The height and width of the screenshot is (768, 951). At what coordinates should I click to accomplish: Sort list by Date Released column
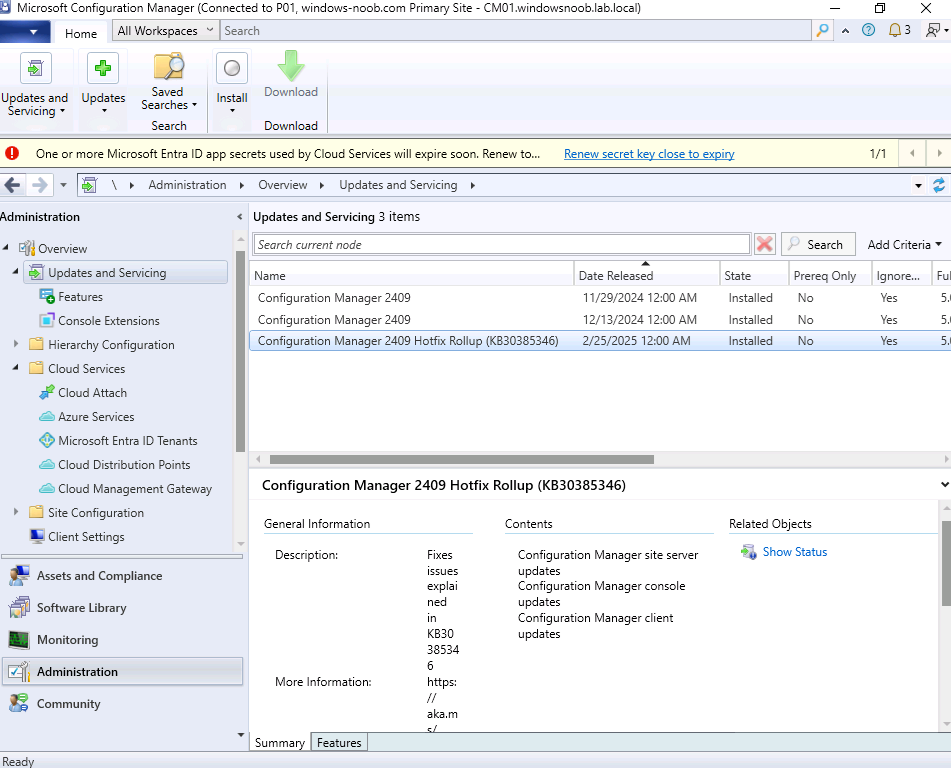[647, 275]
